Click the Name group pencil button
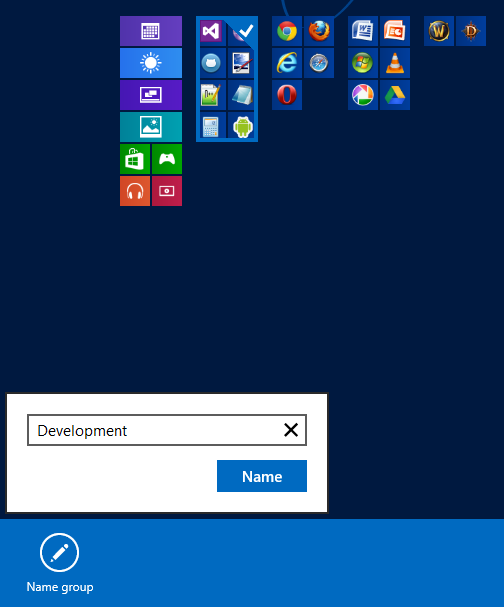Viewport: 504px width, 607px height. click(60, 552)
